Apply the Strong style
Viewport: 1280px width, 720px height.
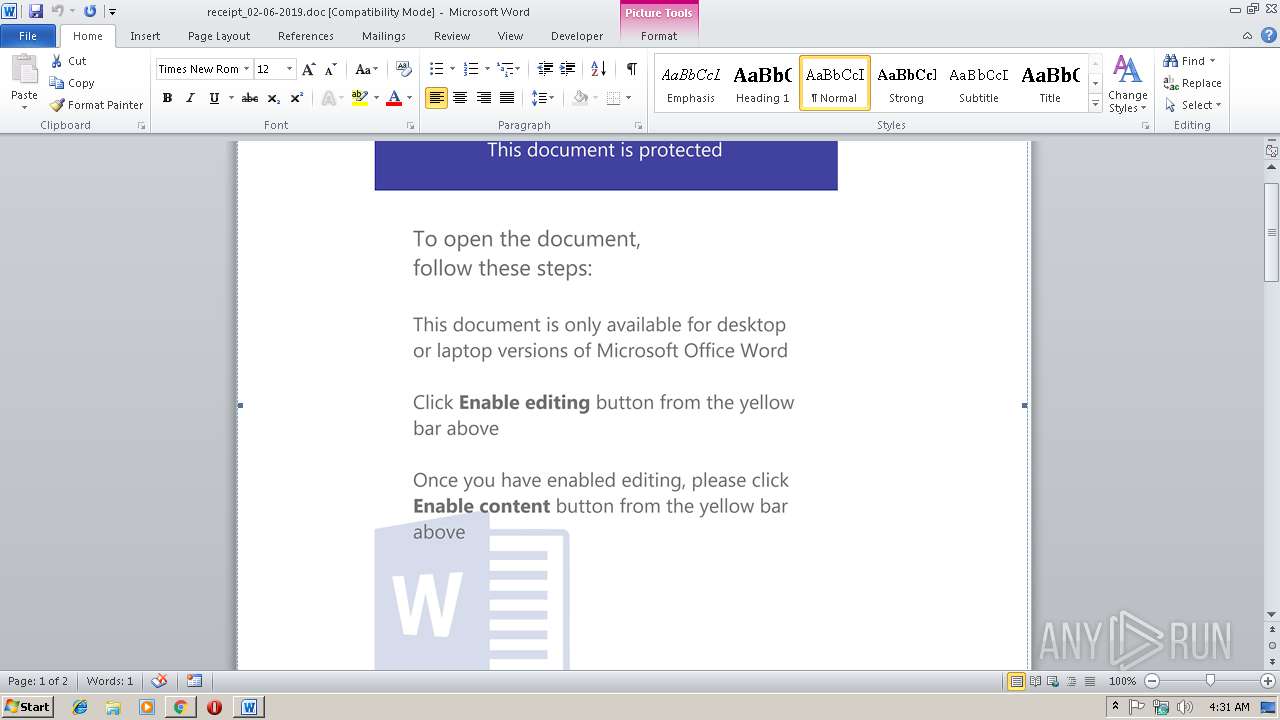pyautogui.click(x=907, y=83)
